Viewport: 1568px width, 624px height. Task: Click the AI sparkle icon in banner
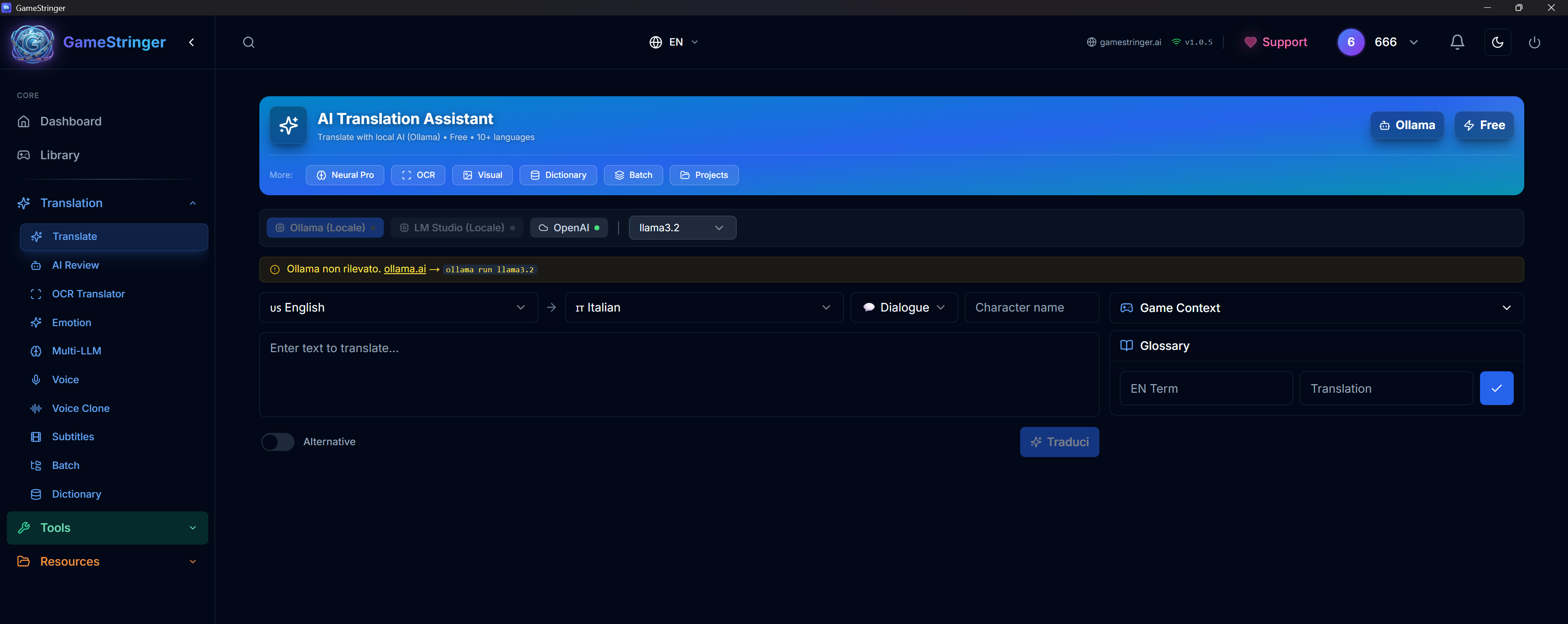tap(289, 125)
